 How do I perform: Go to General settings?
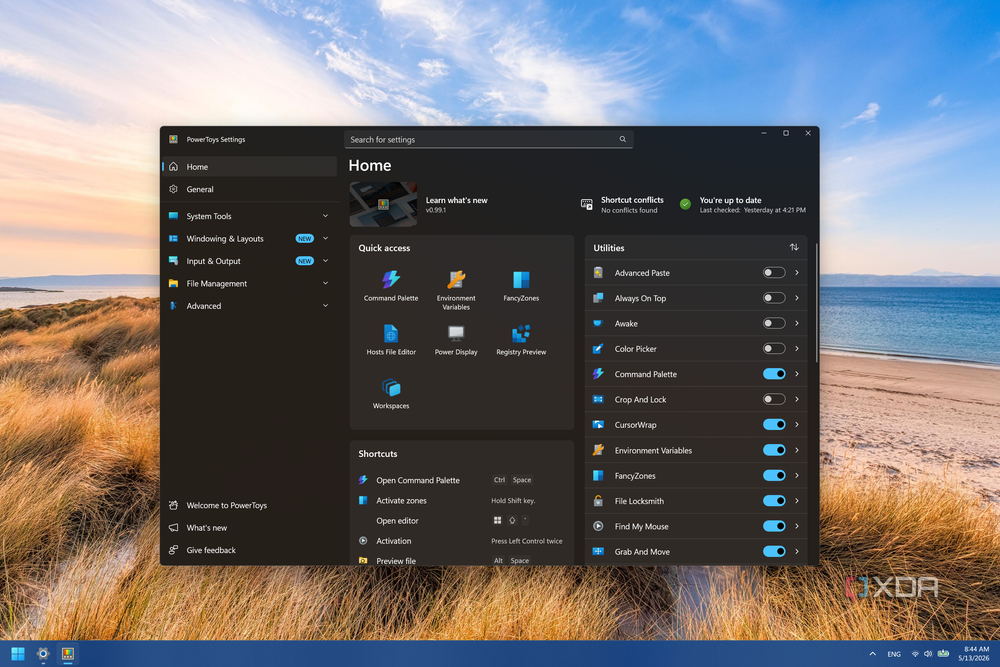pos(249,189)
